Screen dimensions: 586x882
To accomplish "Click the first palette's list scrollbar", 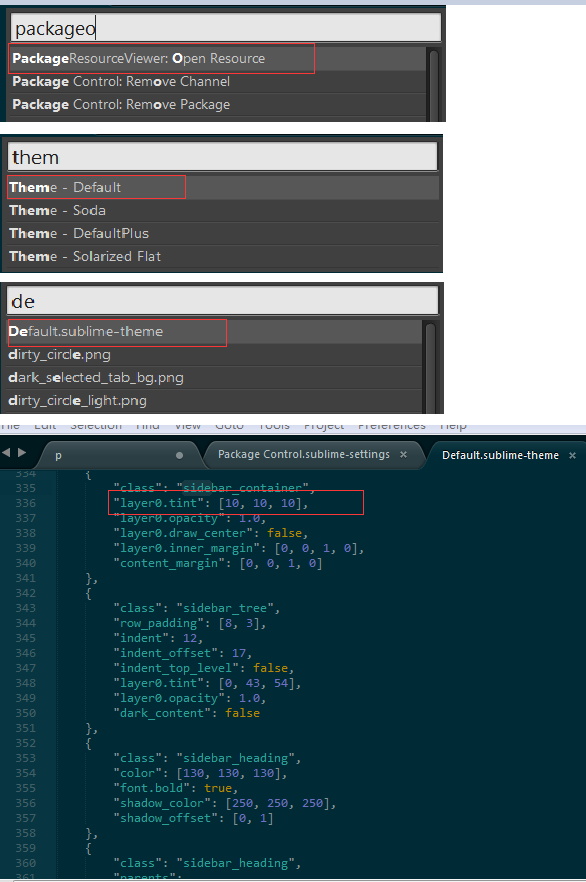I will (x=433, y=84).
